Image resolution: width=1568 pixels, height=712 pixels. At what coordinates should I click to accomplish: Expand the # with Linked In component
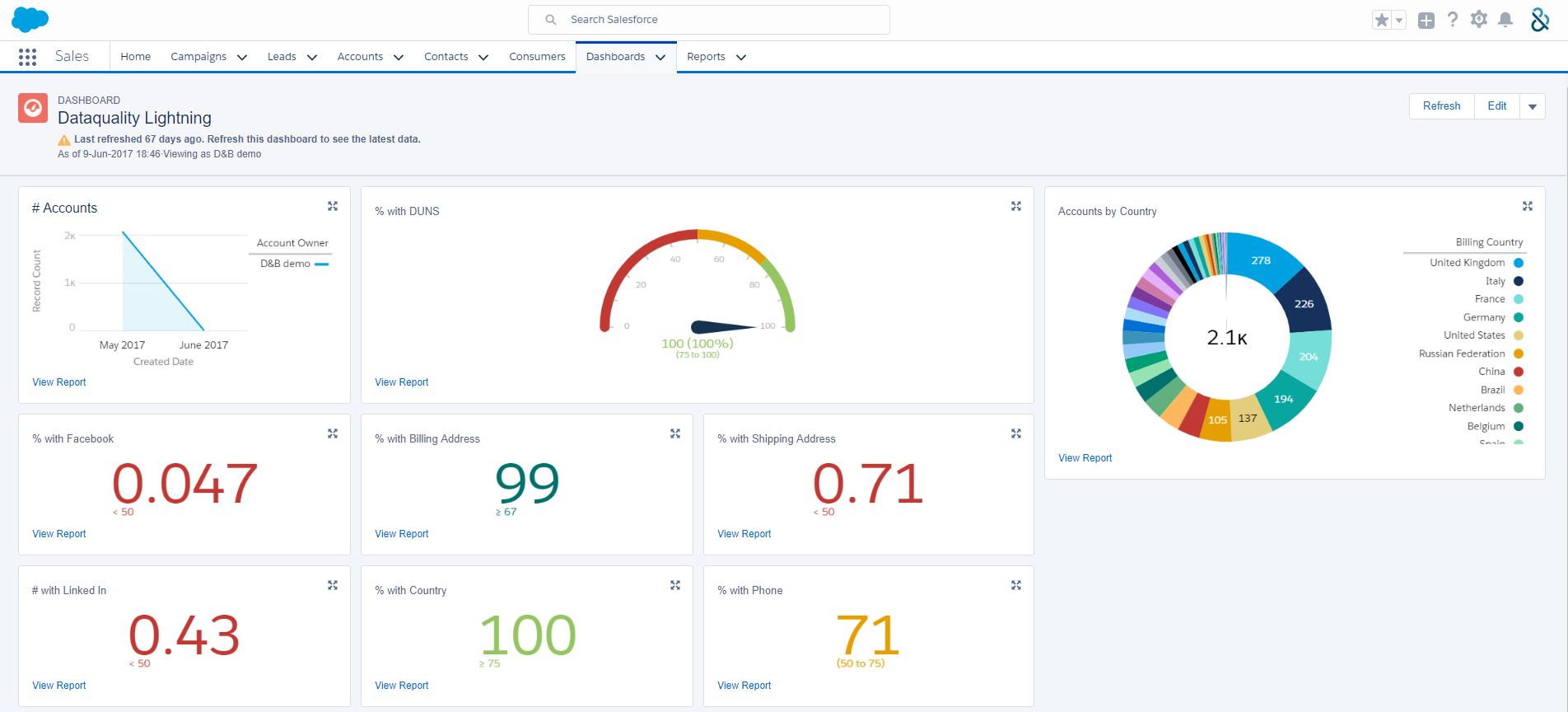pos(333,585)
